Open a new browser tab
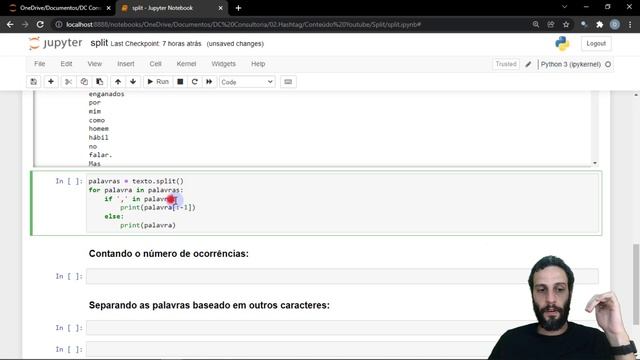Viewport: 640px width, 360px height. [x=238, y=8]
